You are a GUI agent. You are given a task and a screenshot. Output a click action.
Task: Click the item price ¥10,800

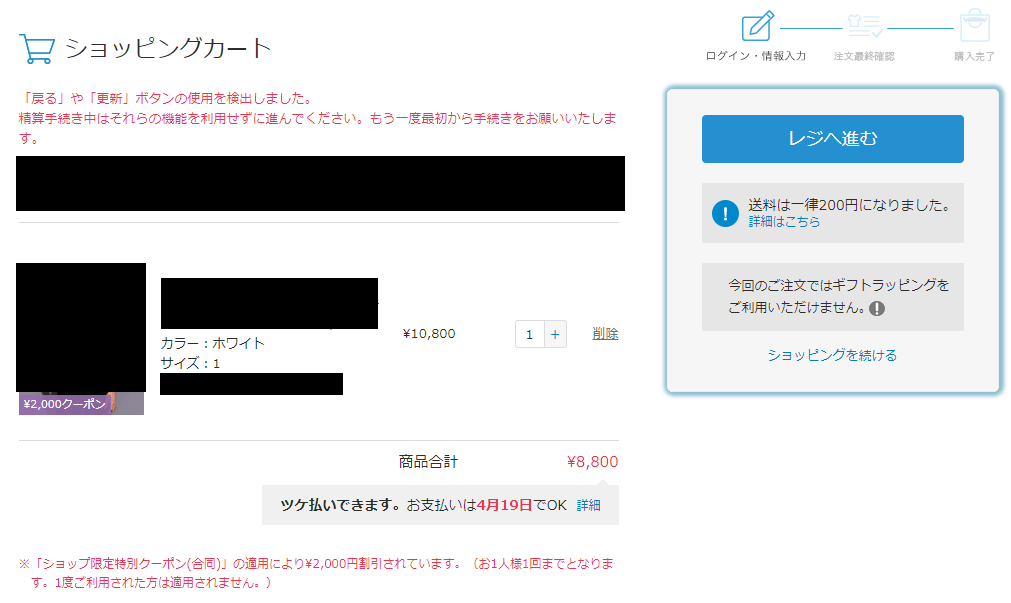coord(429,333)
